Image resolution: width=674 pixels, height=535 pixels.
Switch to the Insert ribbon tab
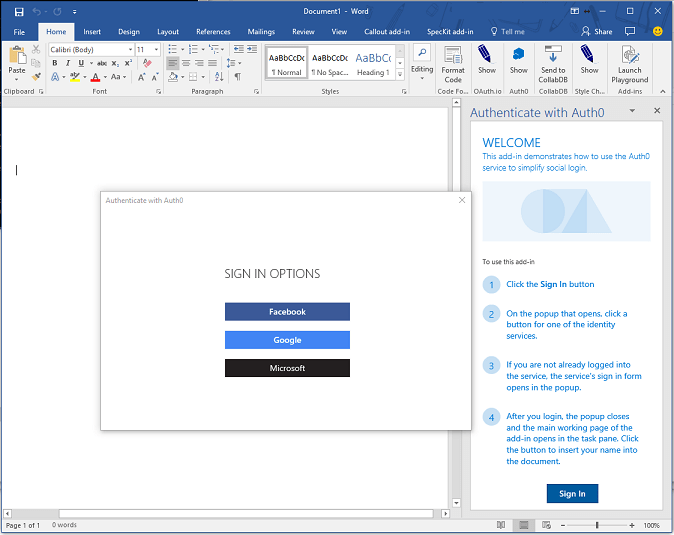[92, 31]
